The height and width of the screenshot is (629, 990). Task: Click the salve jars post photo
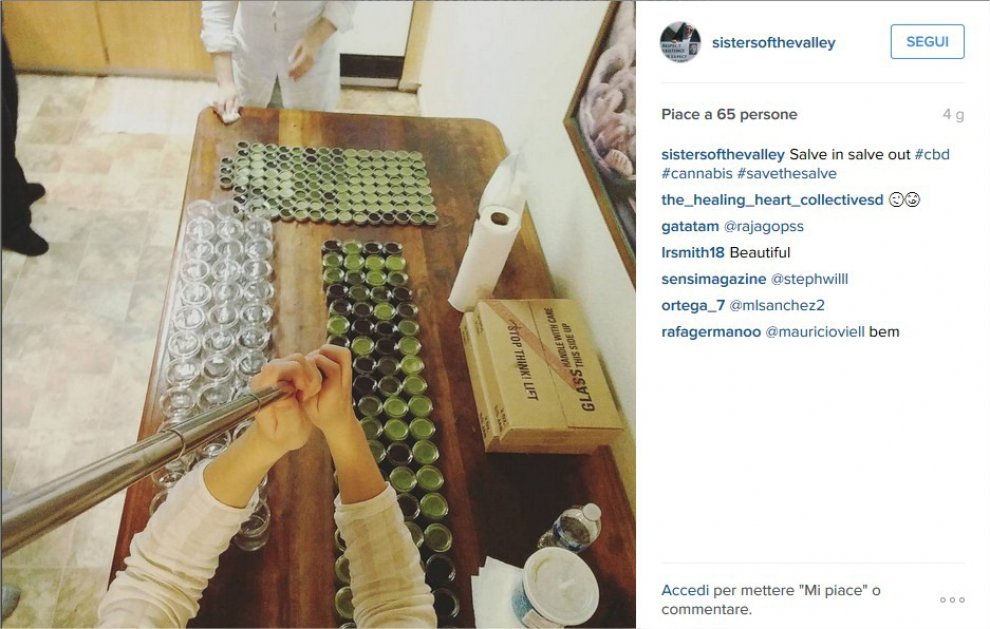pyautogui.click(x=318, y=314)
